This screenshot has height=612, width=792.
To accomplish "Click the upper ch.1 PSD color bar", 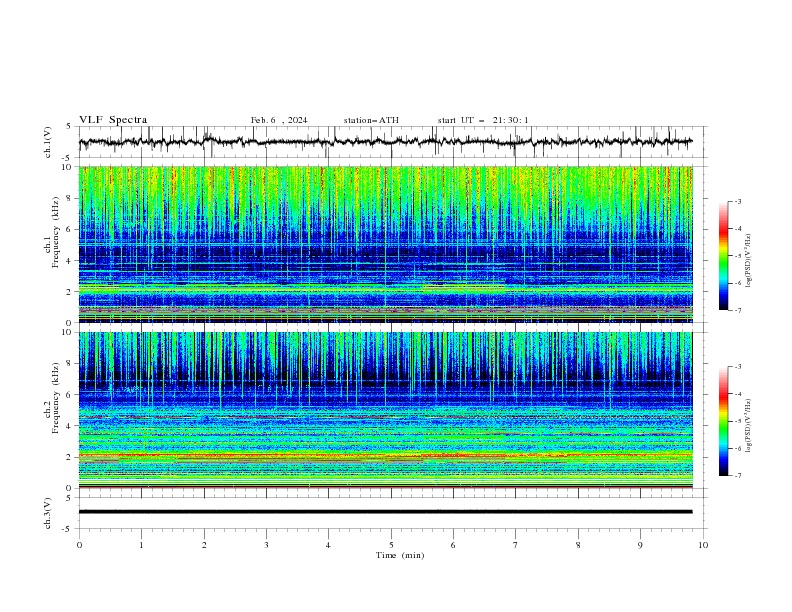I will (723, 256).
